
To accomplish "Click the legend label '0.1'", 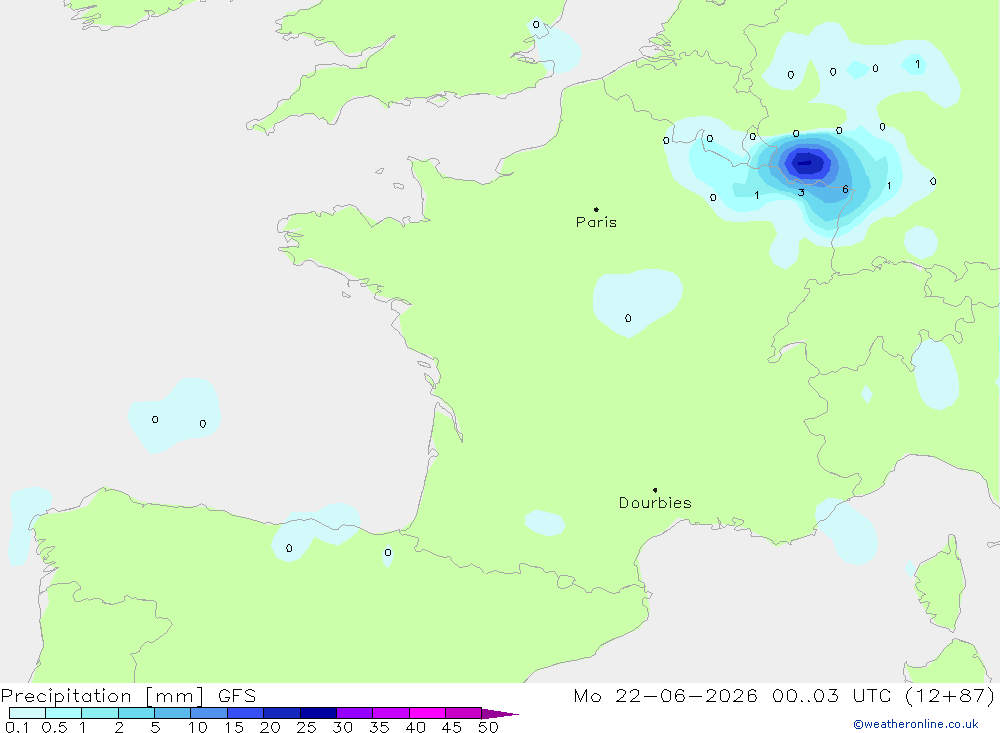I will coord(17,727).
